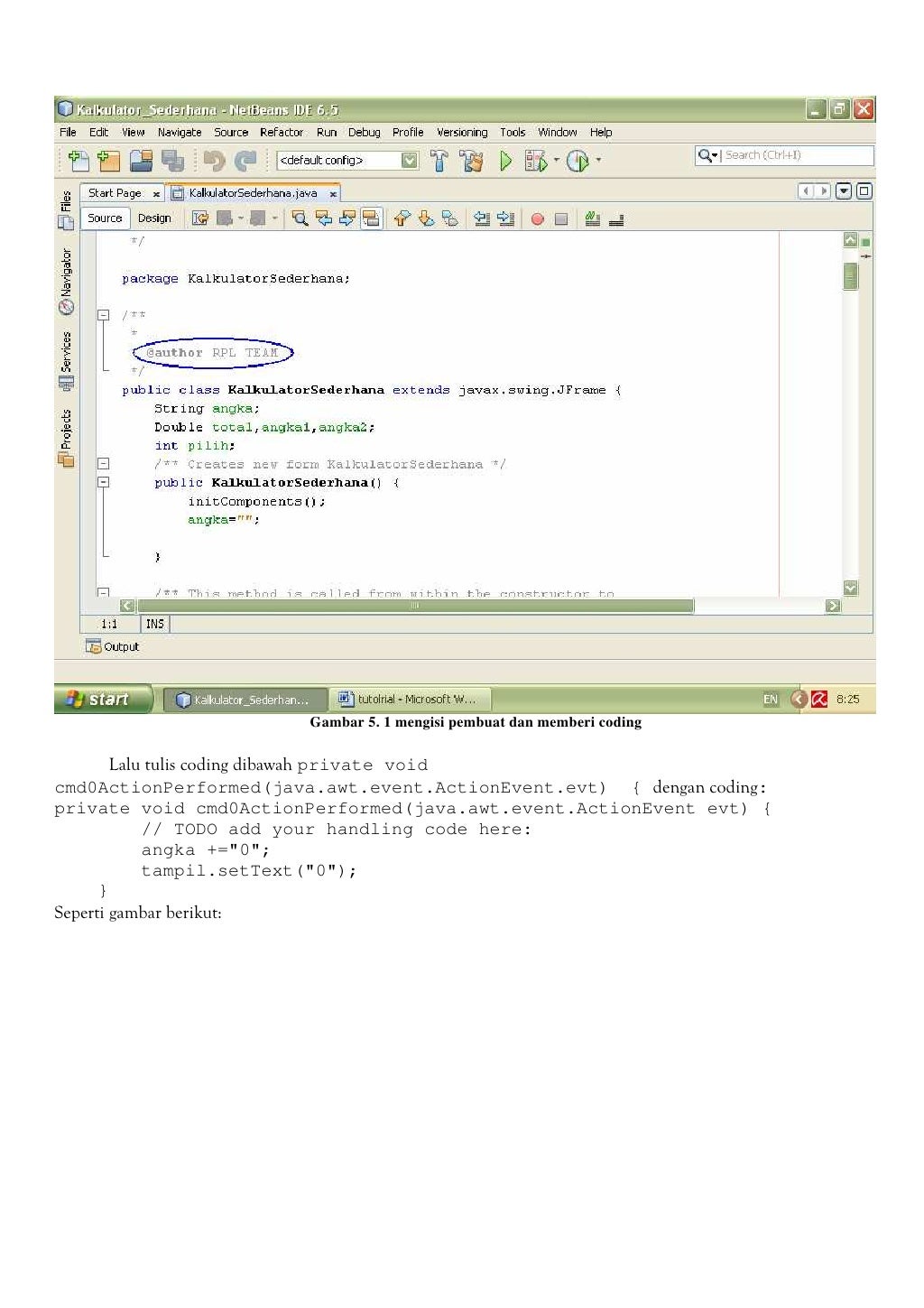Viewport: 924px width, 1308px height.
Task: Collapse the KalkulatorSederhana constructor fold
Action: [x=104, y=482]
